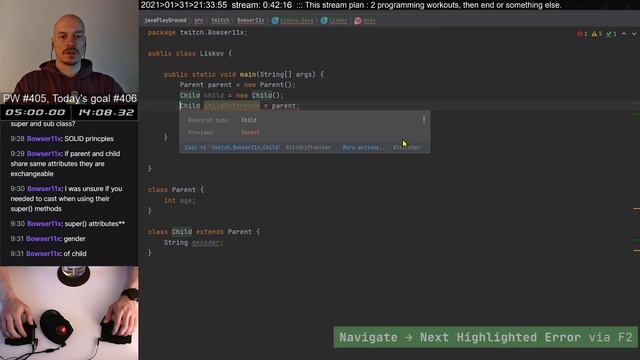Click 'PW #405, Today's goal #406' overlay text
The image size is (640, 360).
[x=70, y=98]
